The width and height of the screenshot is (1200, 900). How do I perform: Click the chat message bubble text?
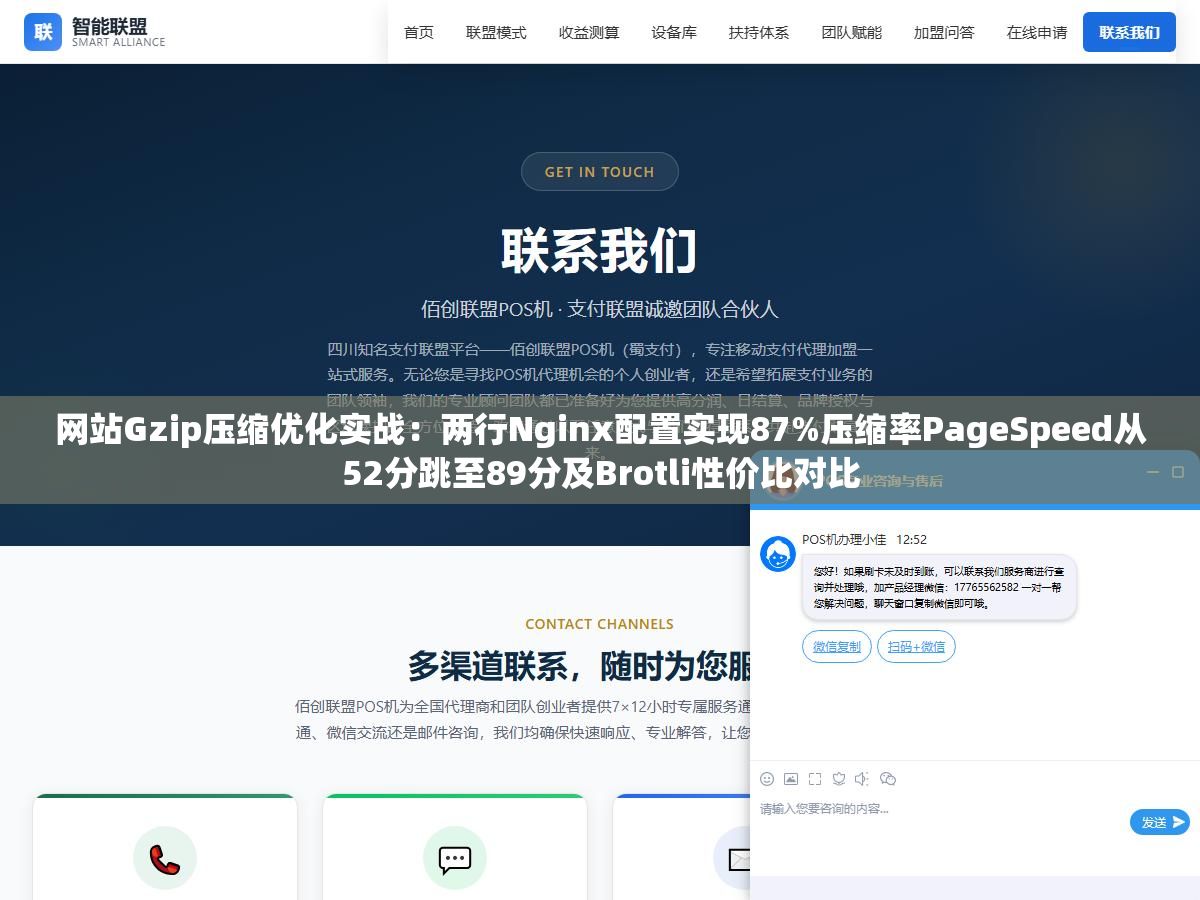click(x=939, y=587)
